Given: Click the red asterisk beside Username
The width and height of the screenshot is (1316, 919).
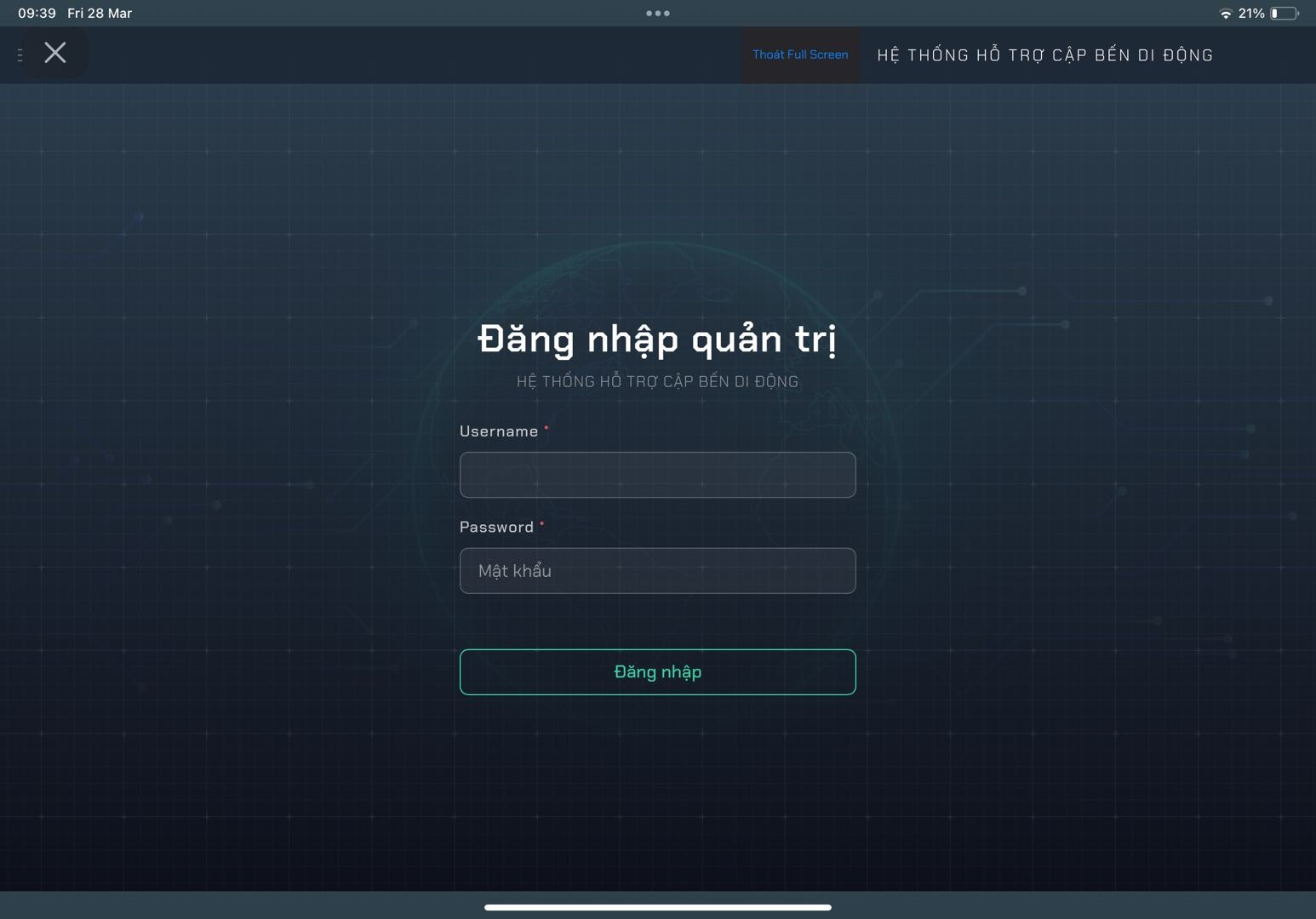Looking at the screenshot, I should click(x=546, y=427).
